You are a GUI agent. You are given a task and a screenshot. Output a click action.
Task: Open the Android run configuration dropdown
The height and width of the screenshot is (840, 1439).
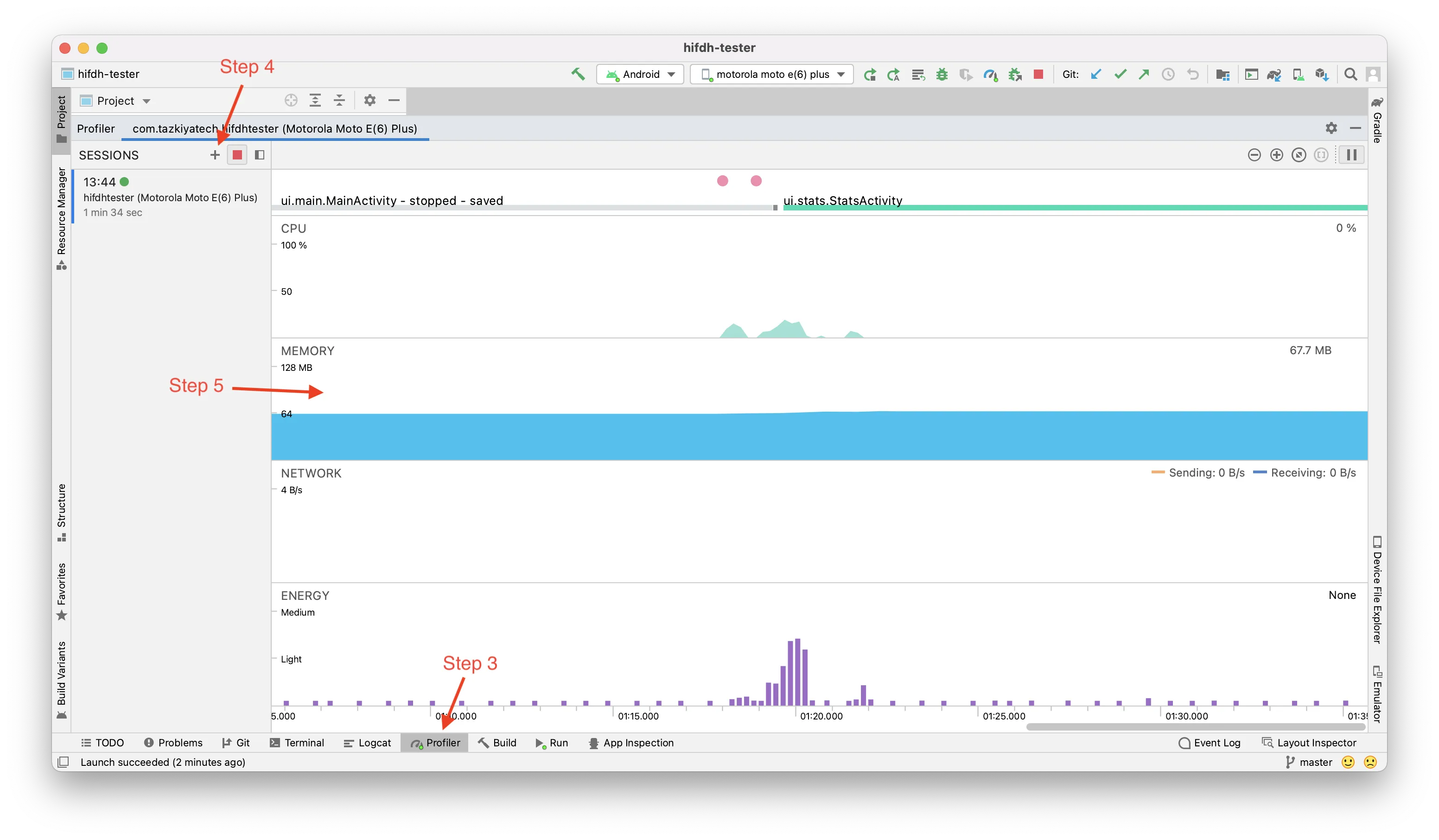[640, 74]
